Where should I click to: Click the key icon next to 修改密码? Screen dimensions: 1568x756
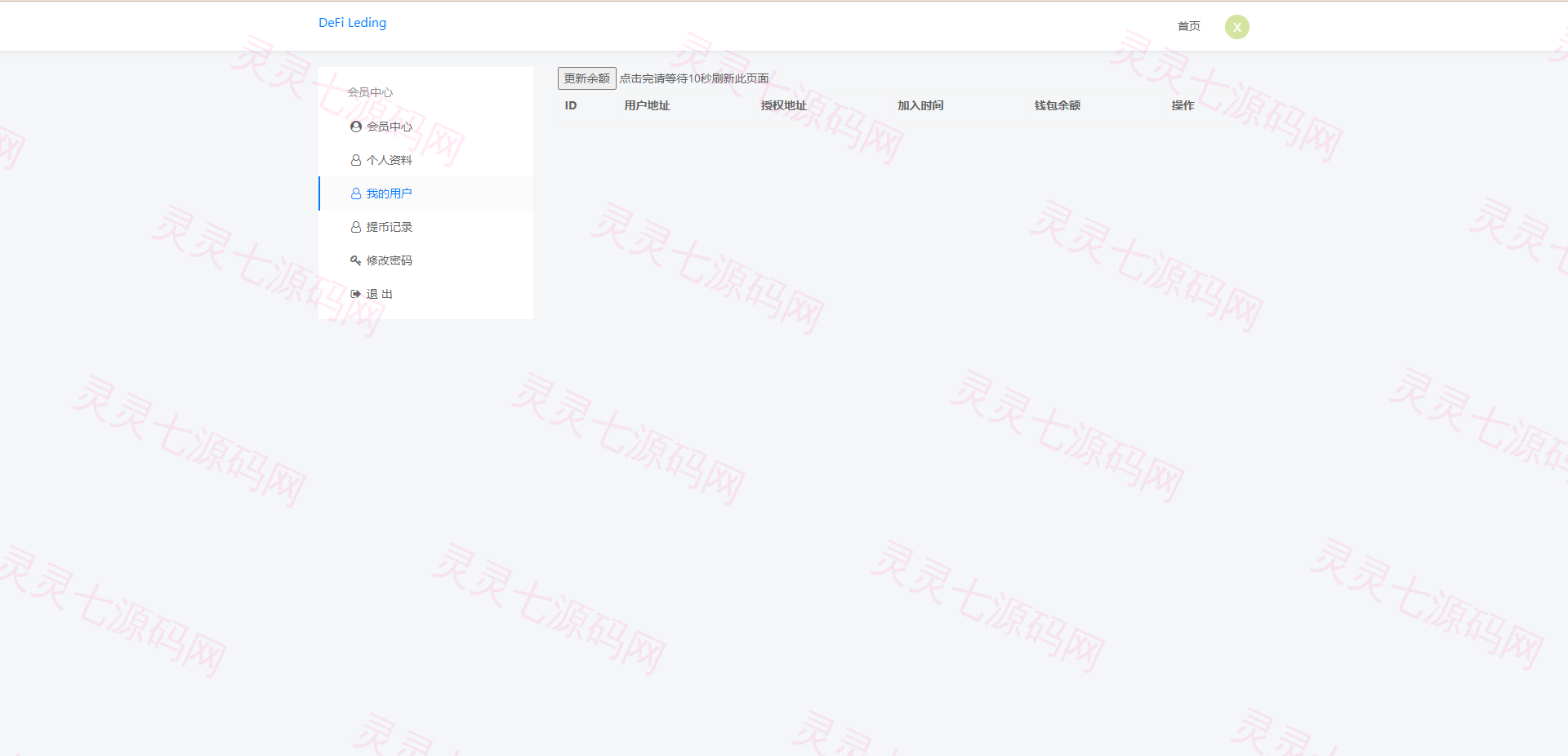pos(356,260)
